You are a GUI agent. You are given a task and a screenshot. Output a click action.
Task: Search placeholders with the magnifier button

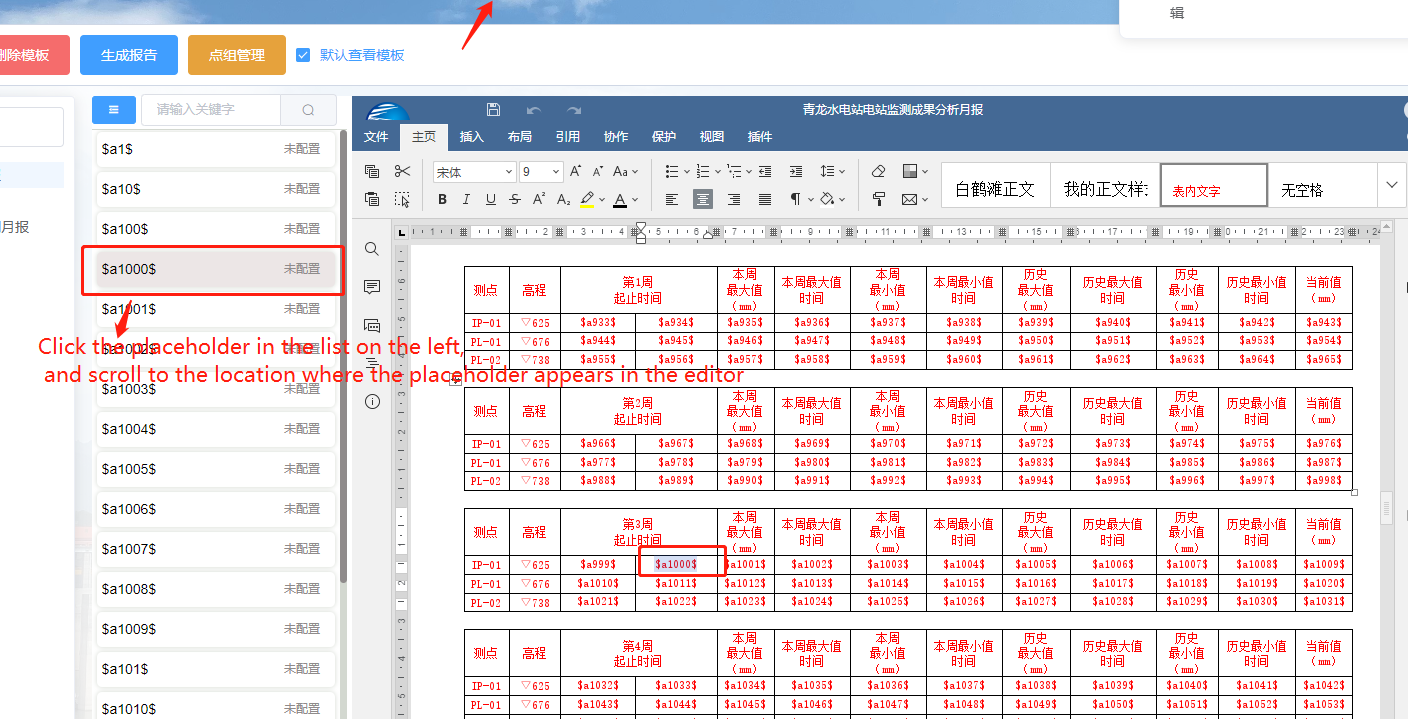pos(308,110)
